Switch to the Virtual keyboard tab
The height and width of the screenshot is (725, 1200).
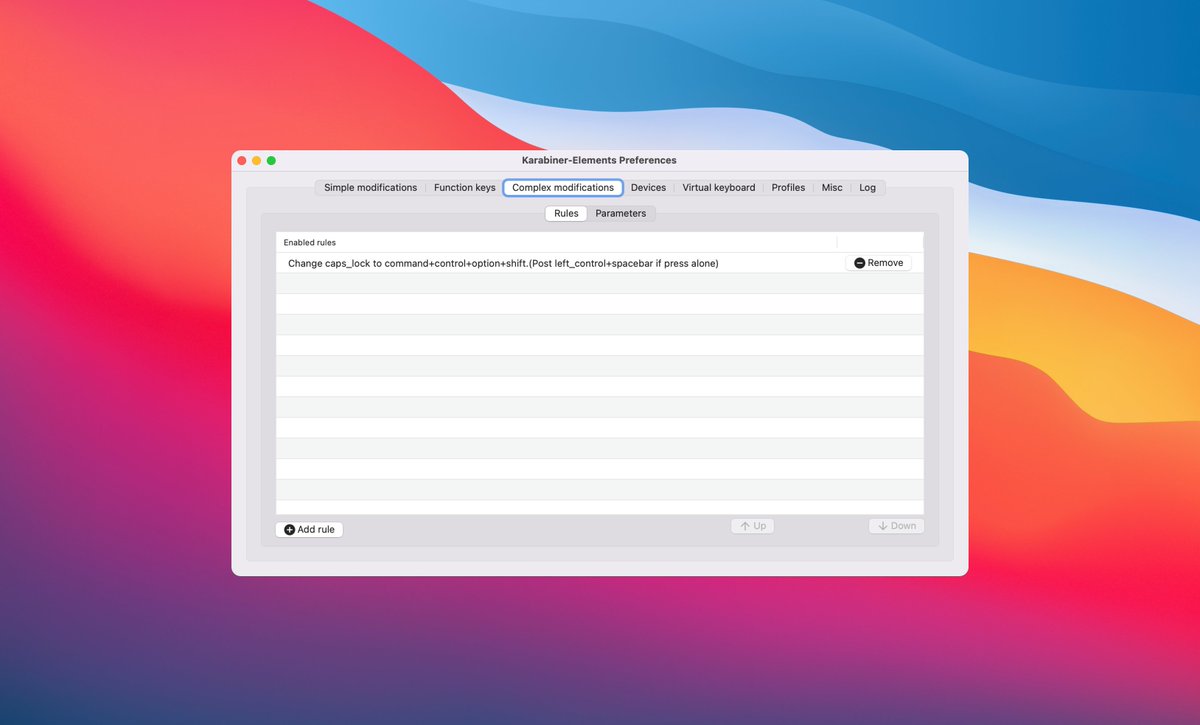[x=718, y=187]
